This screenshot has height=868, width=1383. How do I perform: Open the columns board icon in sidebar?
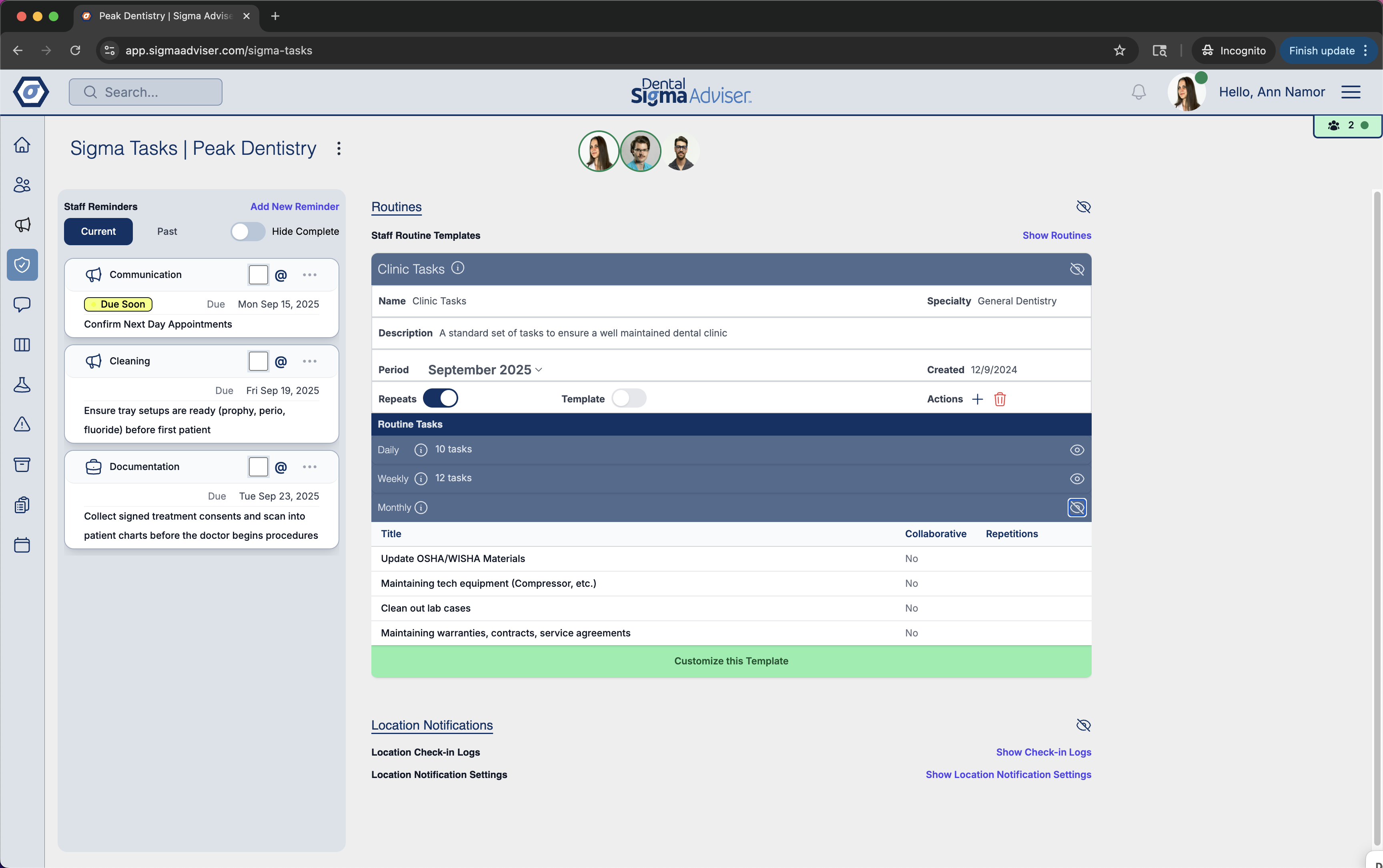pos(22,344)
